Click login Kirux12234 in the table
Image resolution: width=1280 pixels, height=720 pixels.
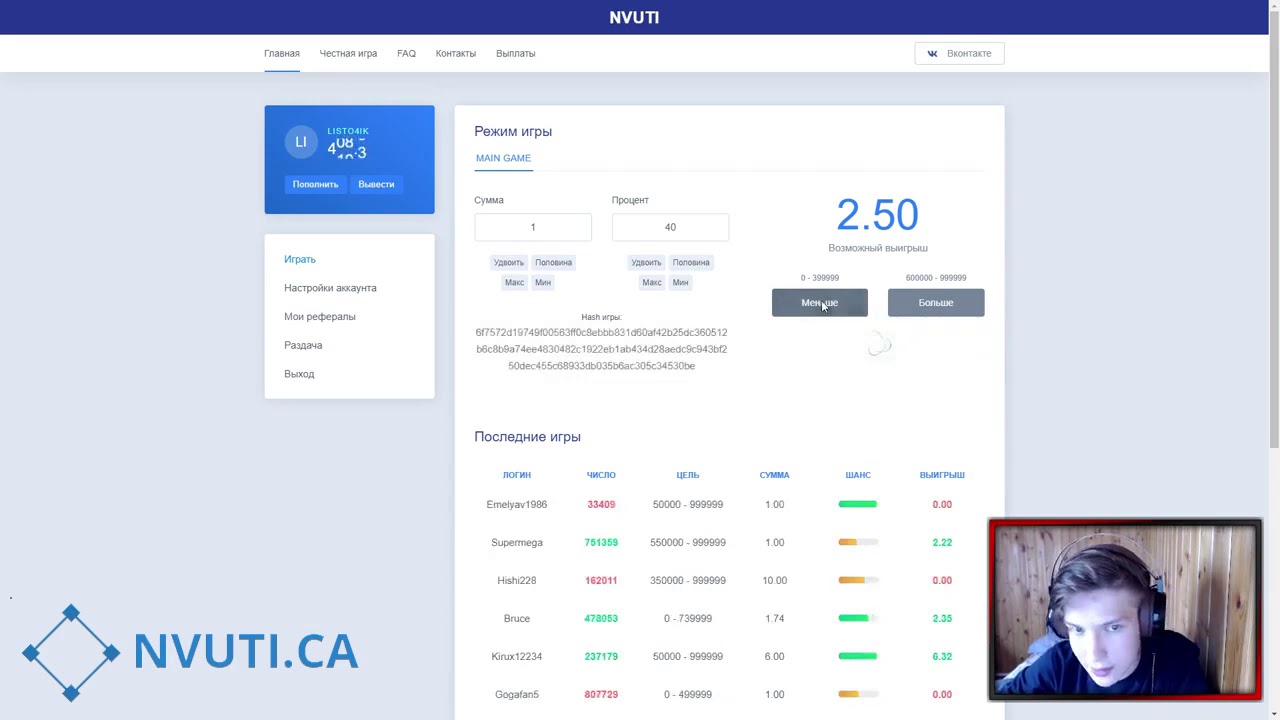(517, 657)
